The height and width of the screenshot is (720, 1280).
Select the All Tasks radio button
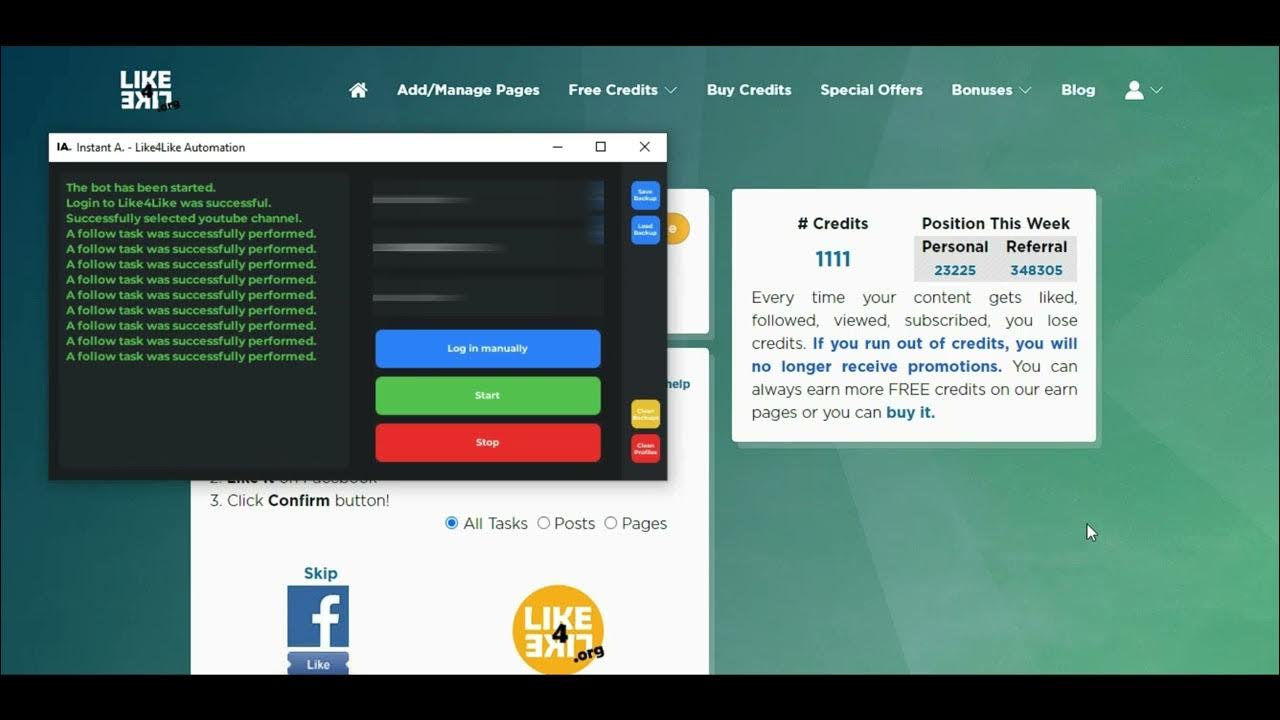(x=451, y=523)
